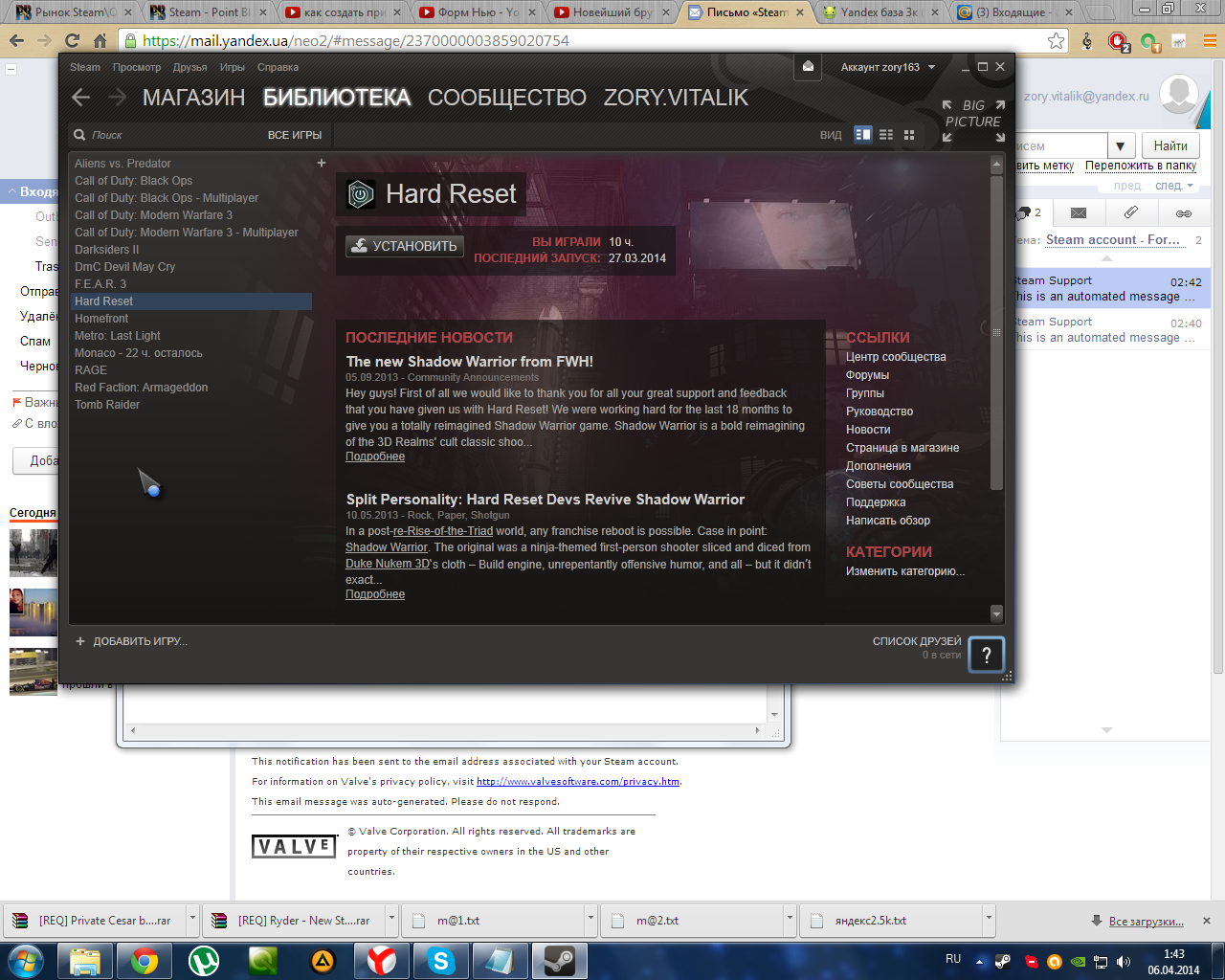Open the Yandex Mail search options dropdown arrow
The height and width of the screenshot is (980, 1225).
[x=1121, y=146]
